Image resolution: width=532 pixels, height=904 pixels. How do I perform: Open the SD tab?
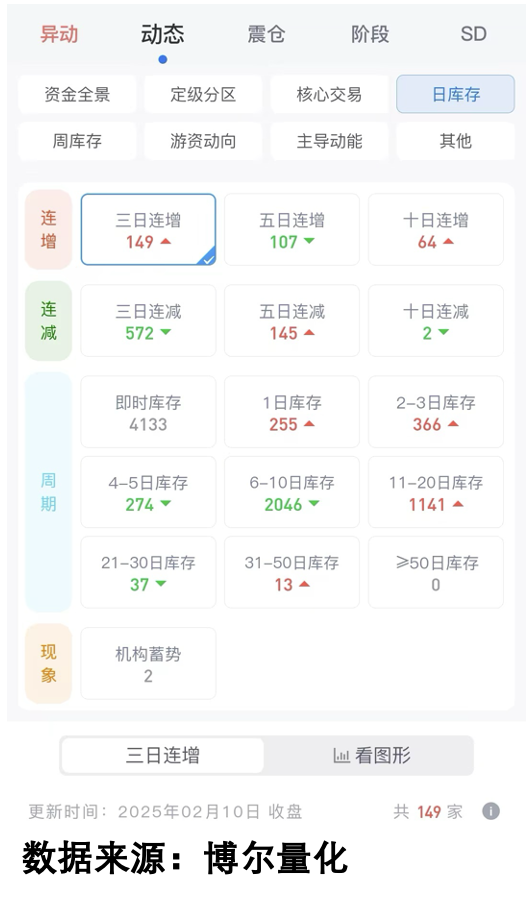(473, 34)
